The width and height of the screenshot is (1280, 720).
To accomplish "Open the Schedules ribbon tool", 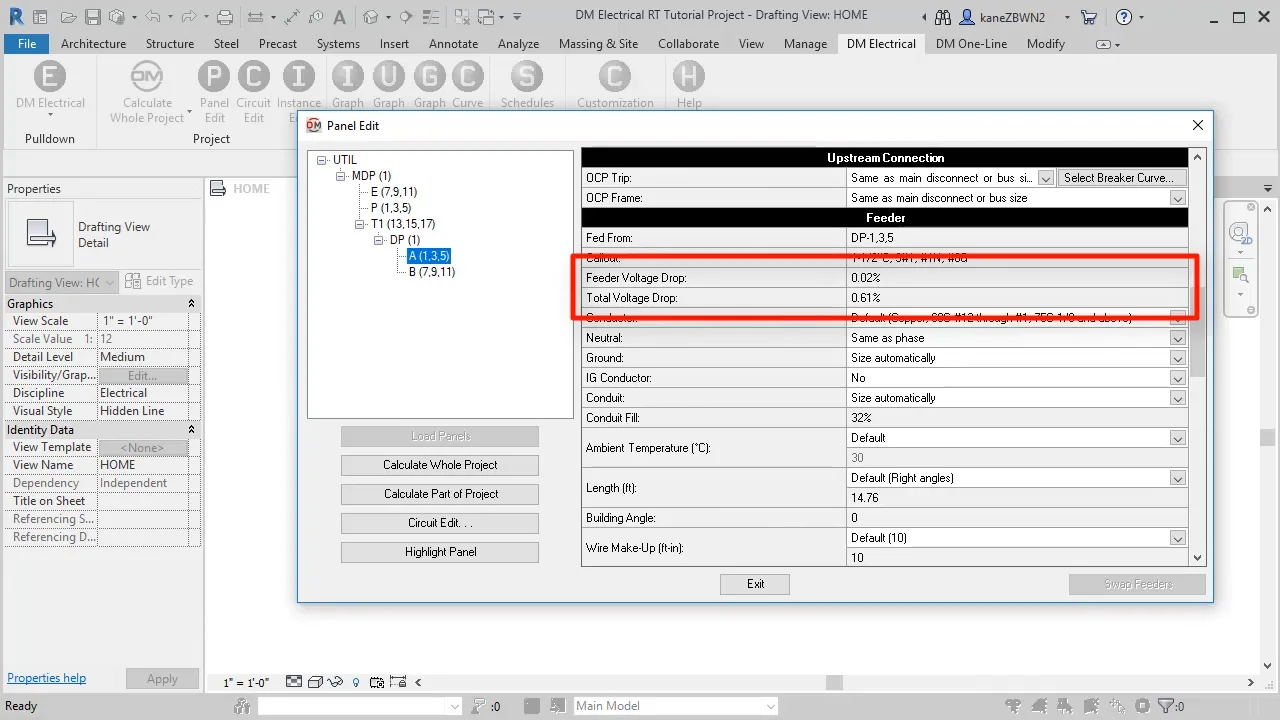I will (527, 78).
